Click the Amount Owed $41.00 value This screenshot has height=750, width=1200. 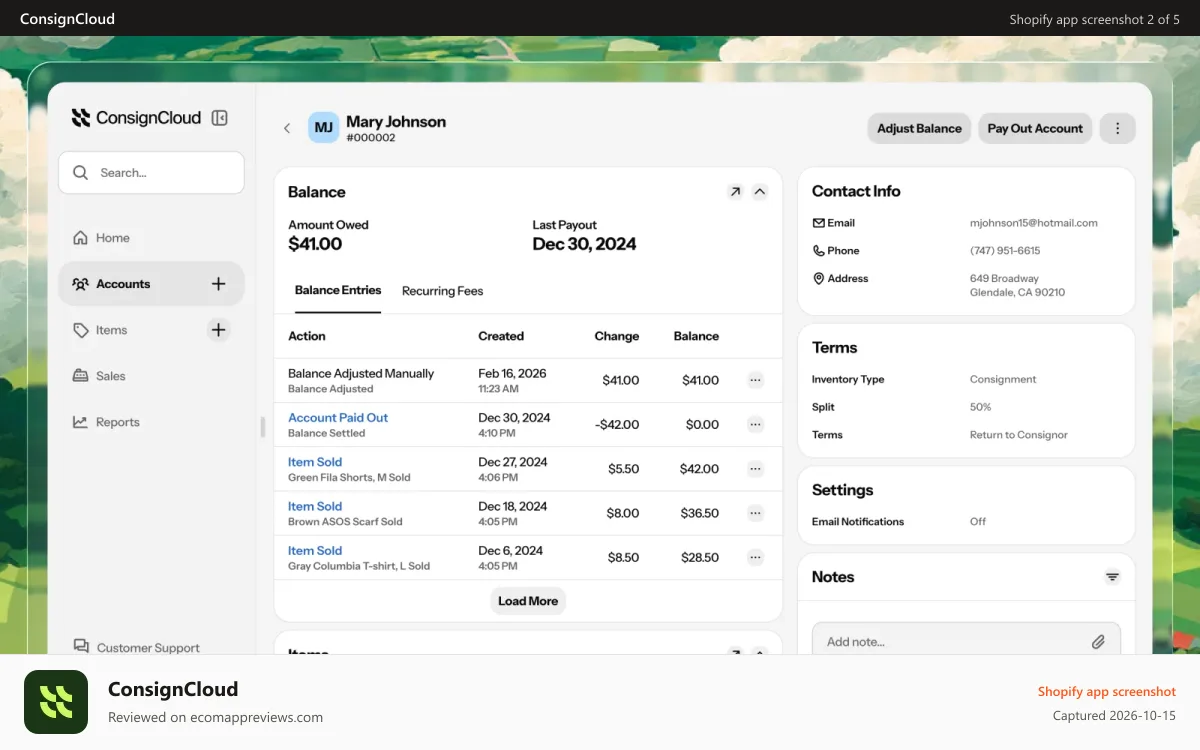(x=315, y=244)
